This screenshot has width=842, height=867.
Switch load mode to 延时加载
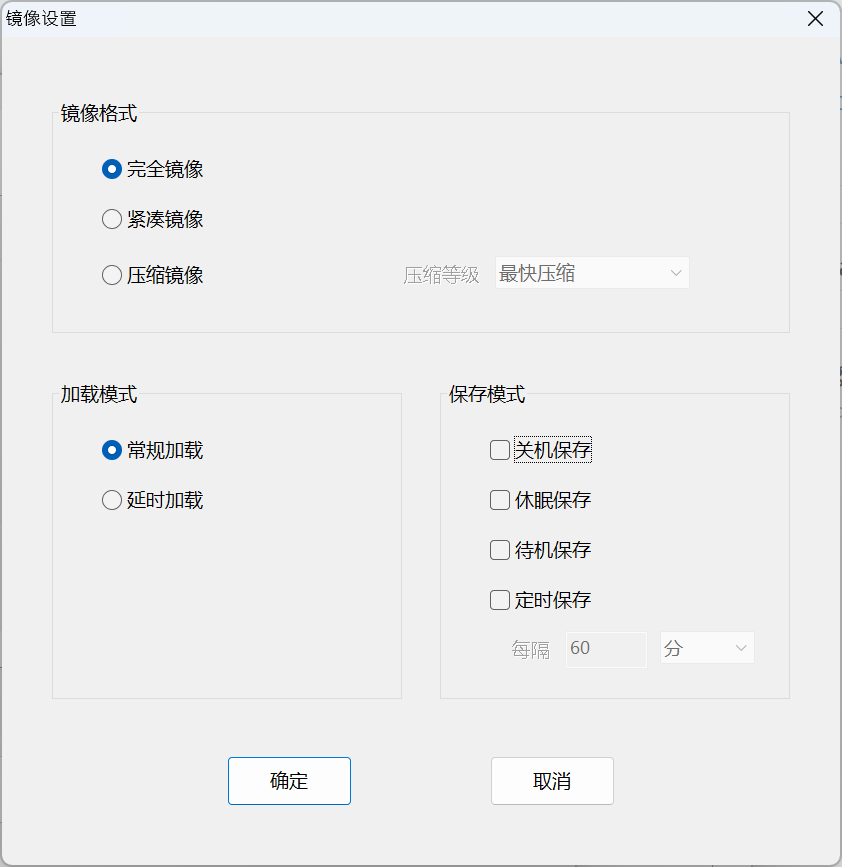(x=112, y=500)
